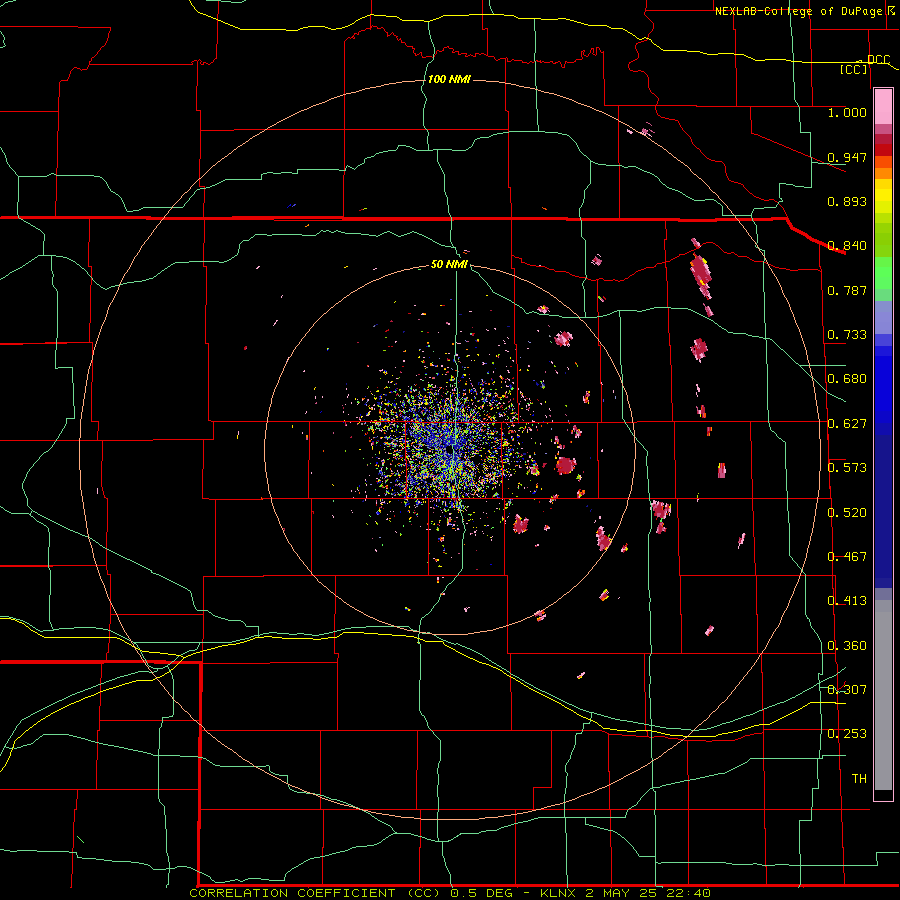
Task: Click the 0.947 color scale label
Action: (847, 157)
